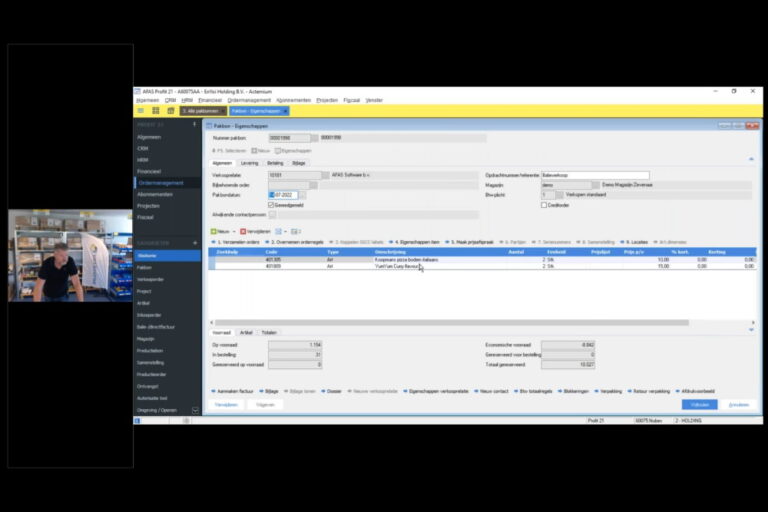This screenshot has width=768, height=512.
Task: Expand the Omgeving / Openen sidebar chevron
Action: click(x=195, y=410)
